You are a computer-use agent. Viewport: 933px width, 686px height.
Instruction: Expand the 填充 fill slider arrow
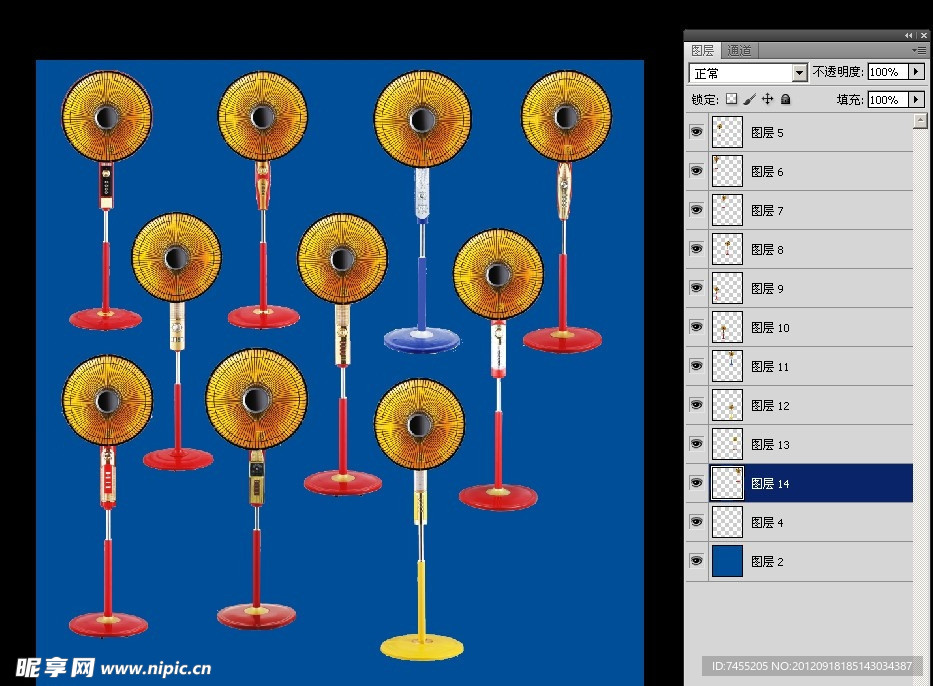coord(916,100)
